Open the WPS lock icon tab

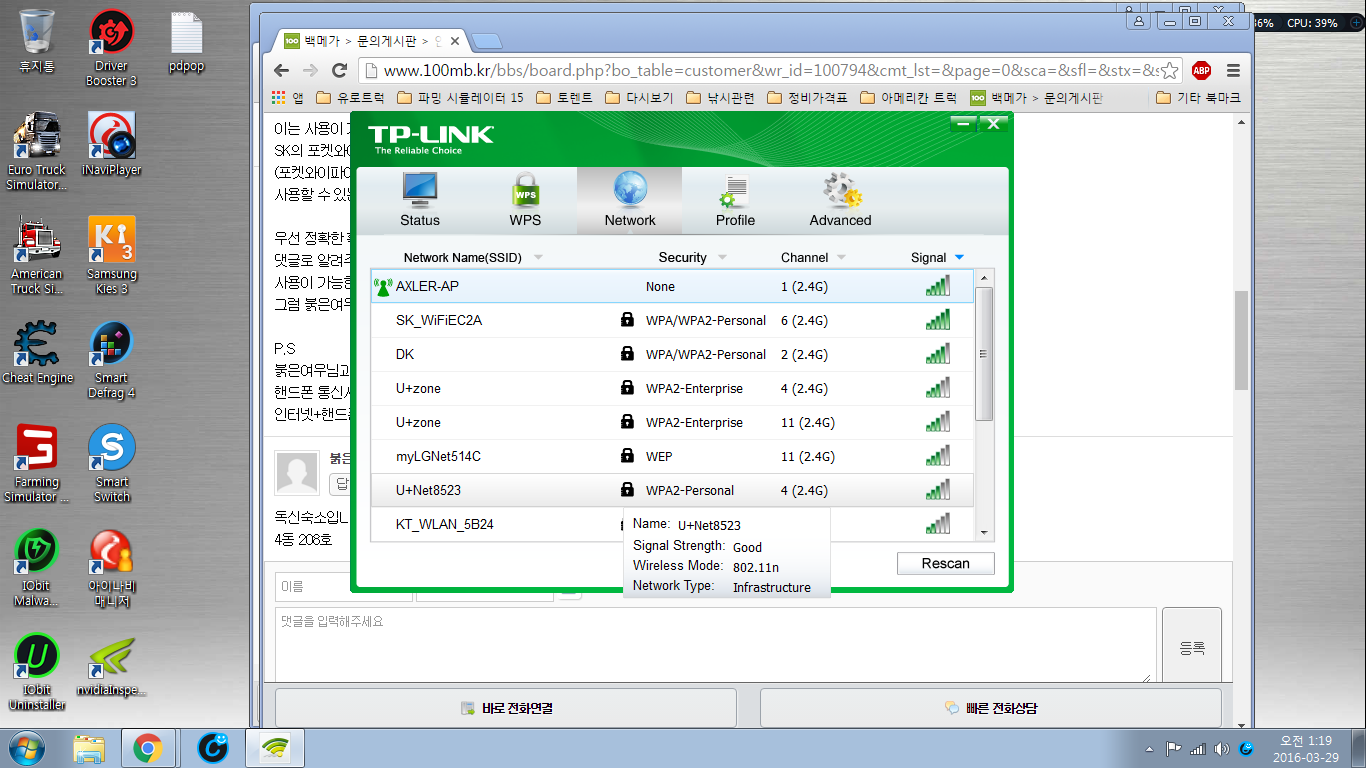[525, 189]
